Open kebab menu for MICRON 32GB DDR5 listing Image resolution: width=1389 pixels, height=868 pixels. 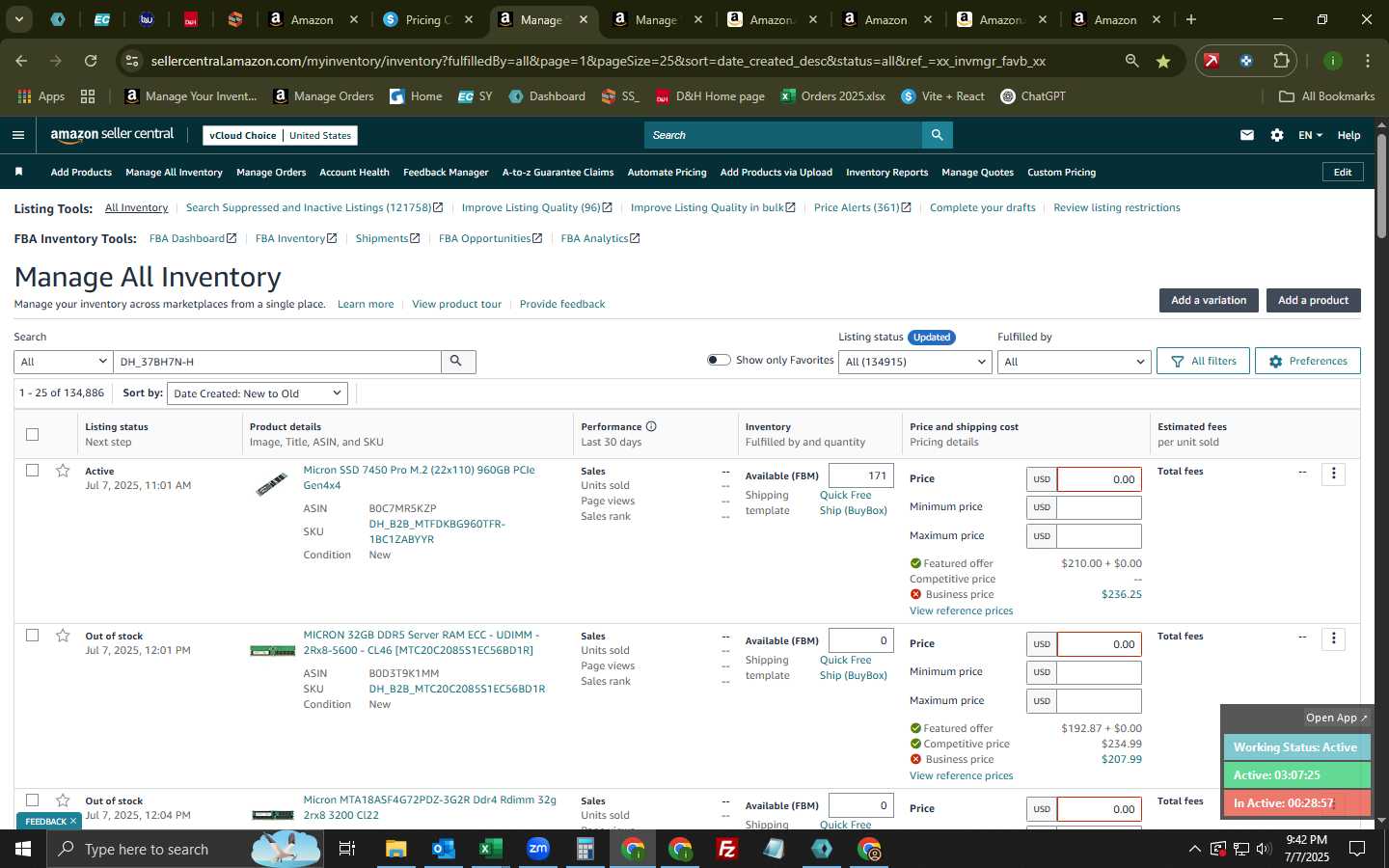[x=1334, y=638]
